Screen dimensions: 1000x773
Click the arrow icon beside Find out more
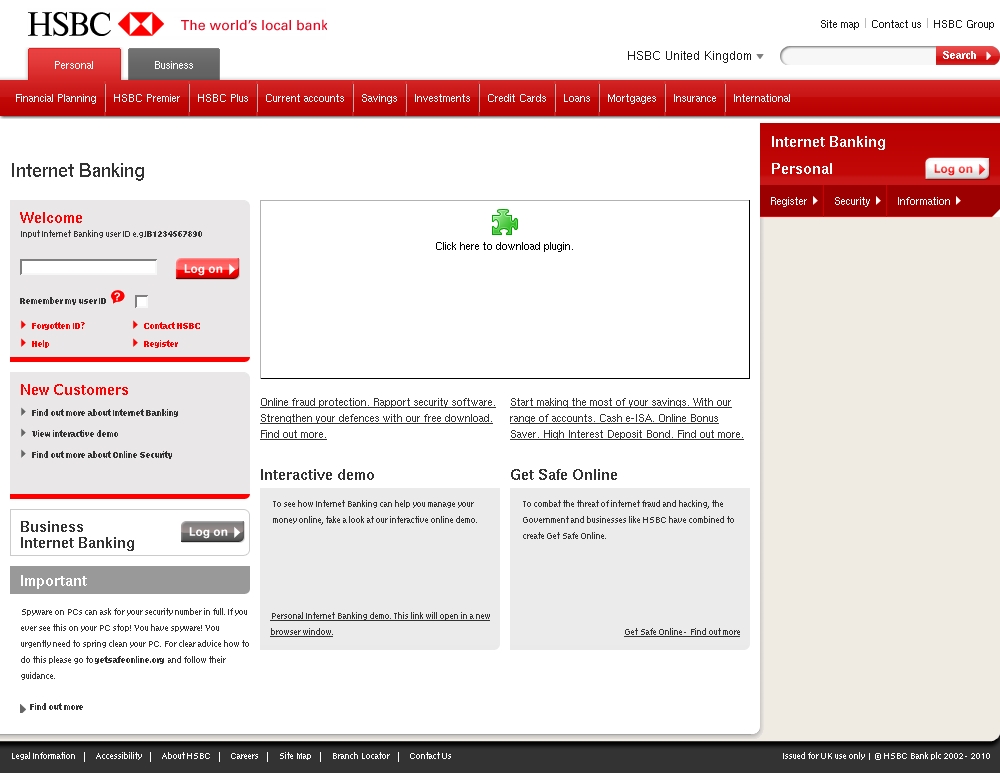pos(23,708)
